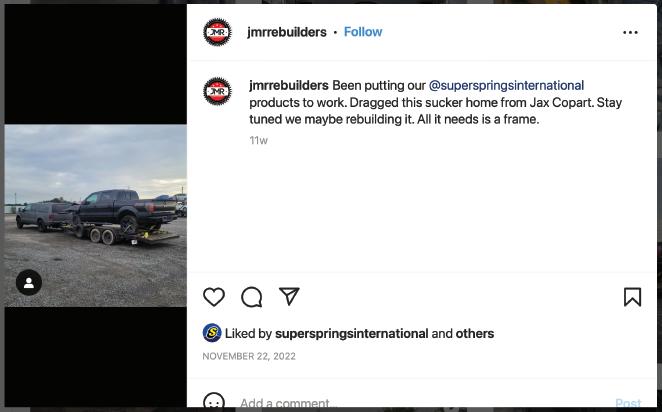The image size is (662, 412).
Task: View the others who liked this post
Action: coord(475,333)
